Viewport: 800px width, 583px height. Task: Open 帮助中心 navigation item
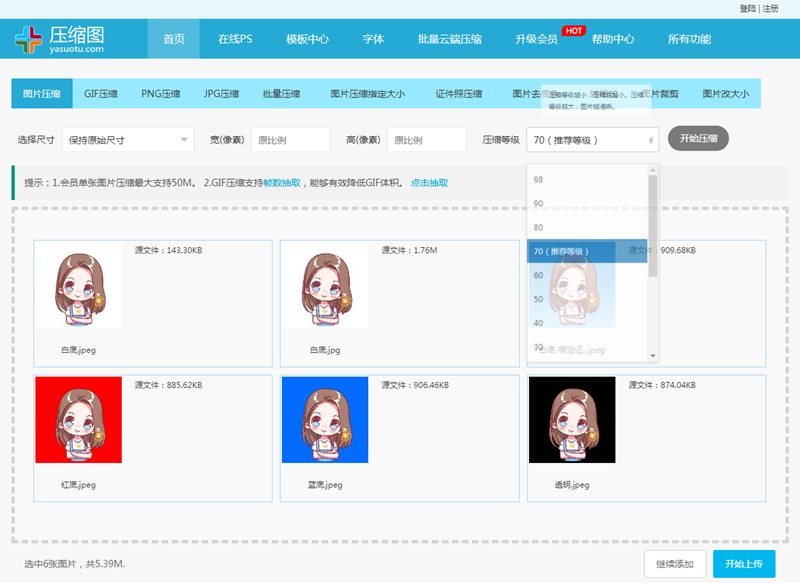pos(613,39)
